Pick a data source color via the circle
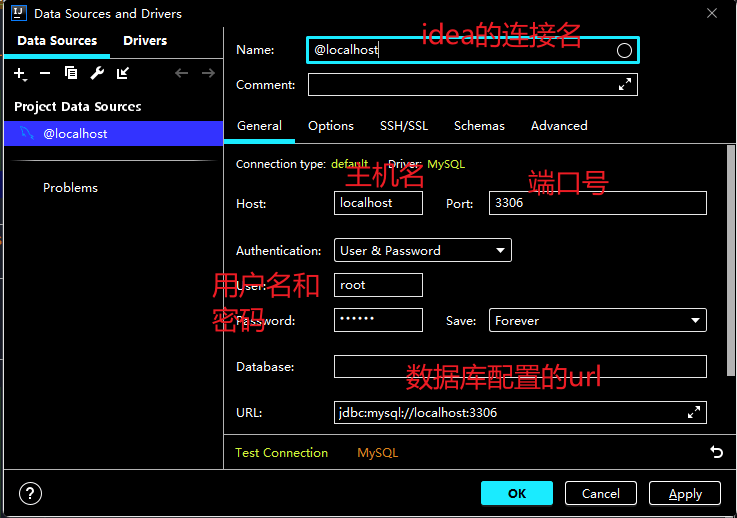This screenshot has width=737, height=518. coord(624,50)
